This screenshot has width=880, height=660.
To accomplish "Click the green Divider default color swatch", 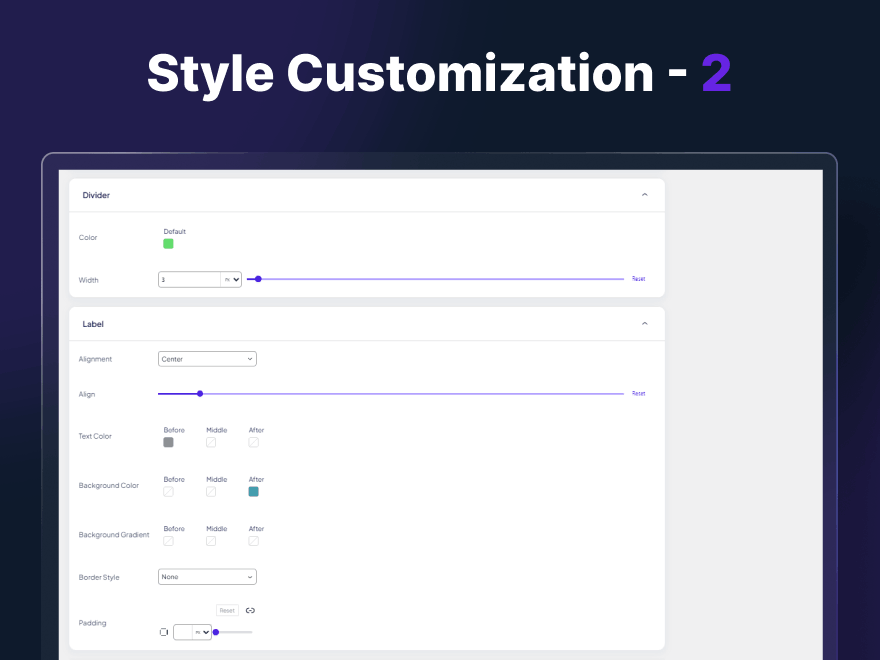I will pyautogui.click(x=168, y=243).
